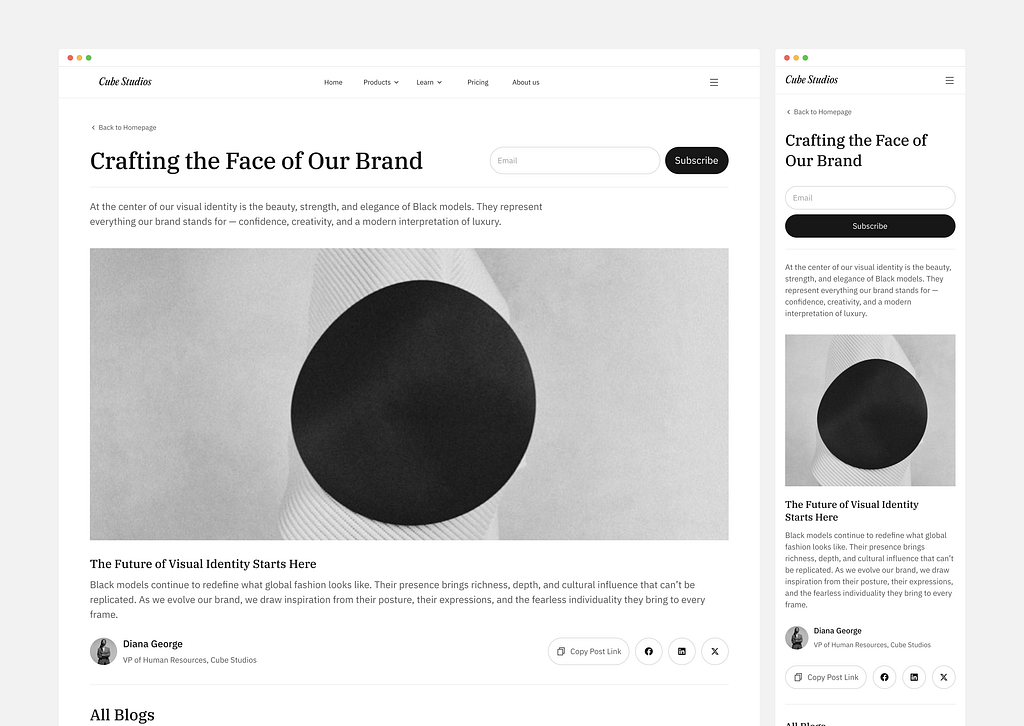This screenshot has width=1024, height=726.
Task: Click Copy Post Link
Action: pyautogui.click(x=588, y=651)
